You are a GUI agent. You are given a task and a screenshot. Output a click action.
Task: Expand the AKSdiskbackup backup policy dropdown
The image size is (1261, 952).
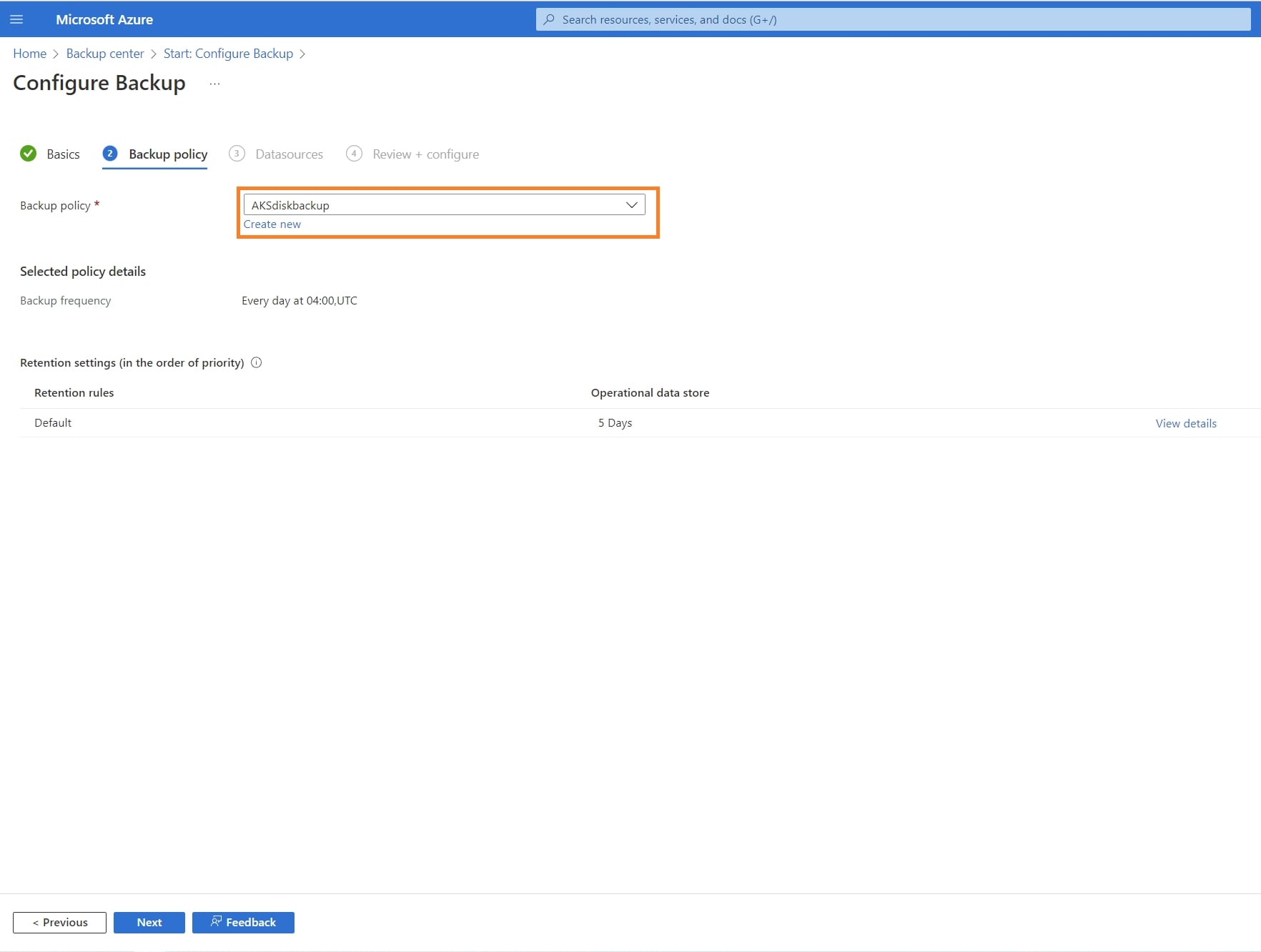coord(630,205)
